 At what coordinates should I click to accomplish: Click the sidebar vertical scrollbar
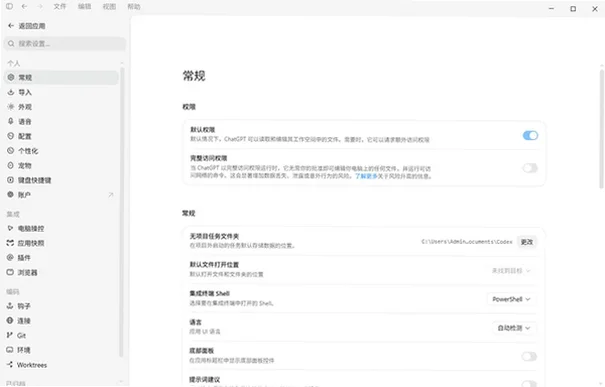[x=121, y=212]
